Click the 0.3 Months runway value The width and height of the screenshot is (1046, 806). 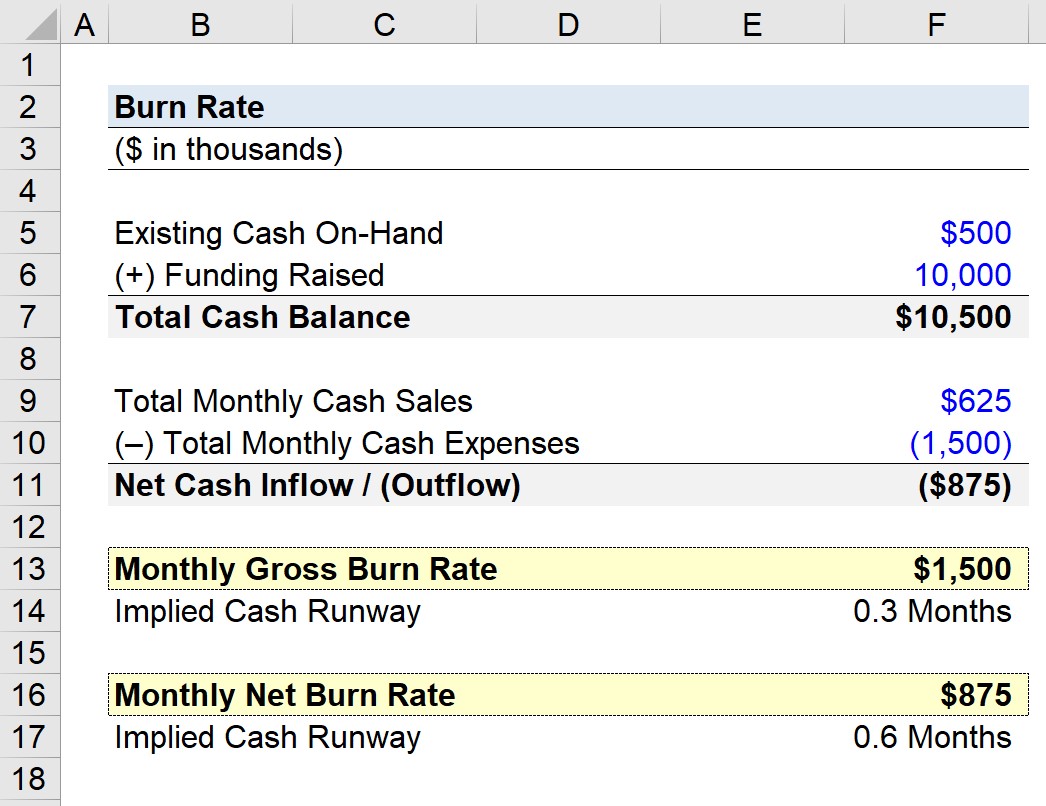click(932, 611)
